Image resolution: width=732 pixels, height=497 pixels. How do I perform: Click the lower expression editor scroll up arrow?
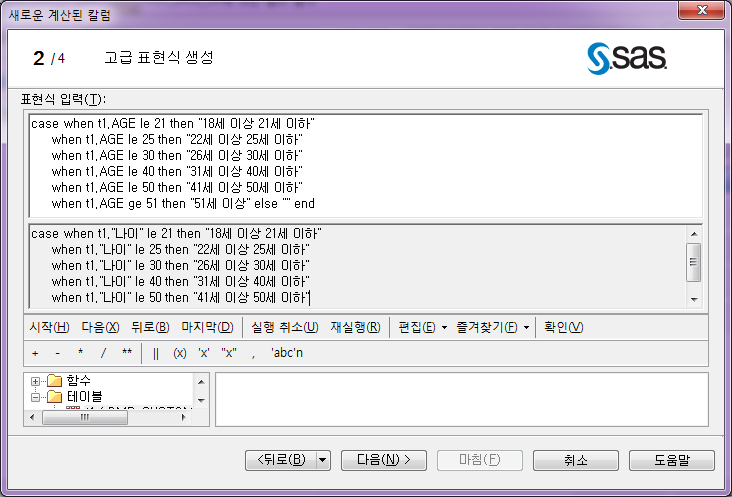(694, 233)
